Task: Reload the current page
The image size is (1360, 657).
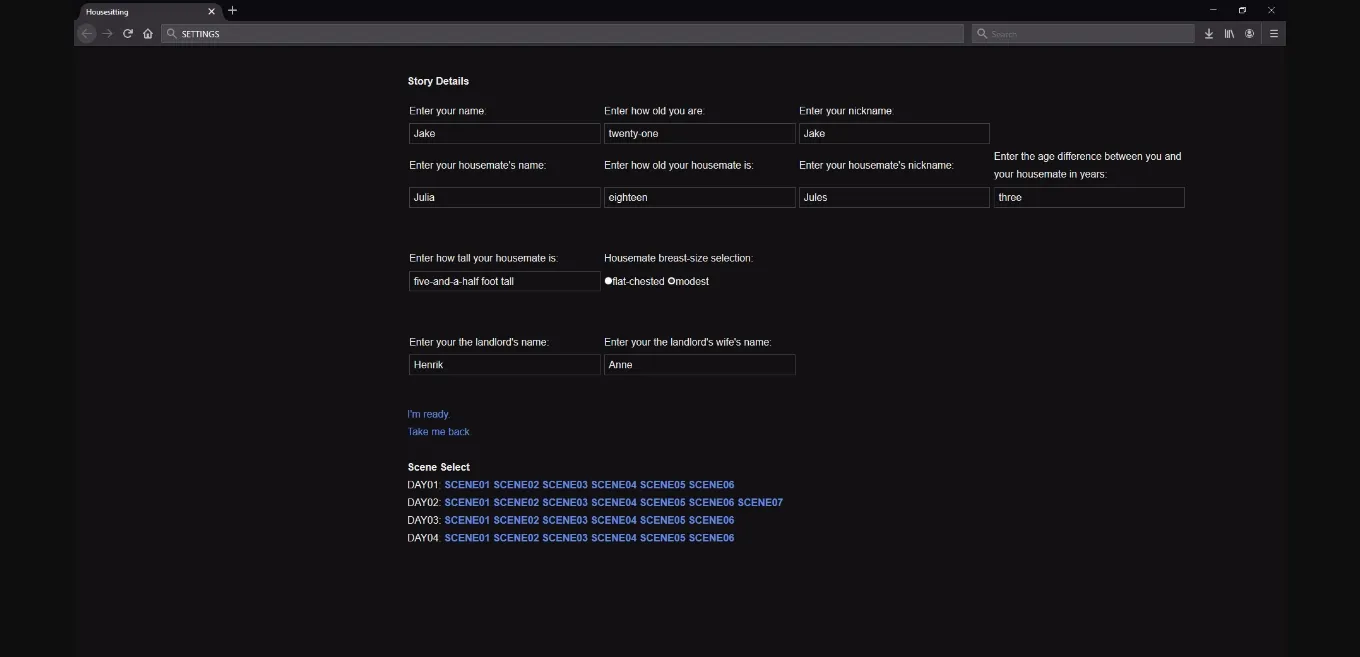Action: pyautogui.click(x=128, y=34)
